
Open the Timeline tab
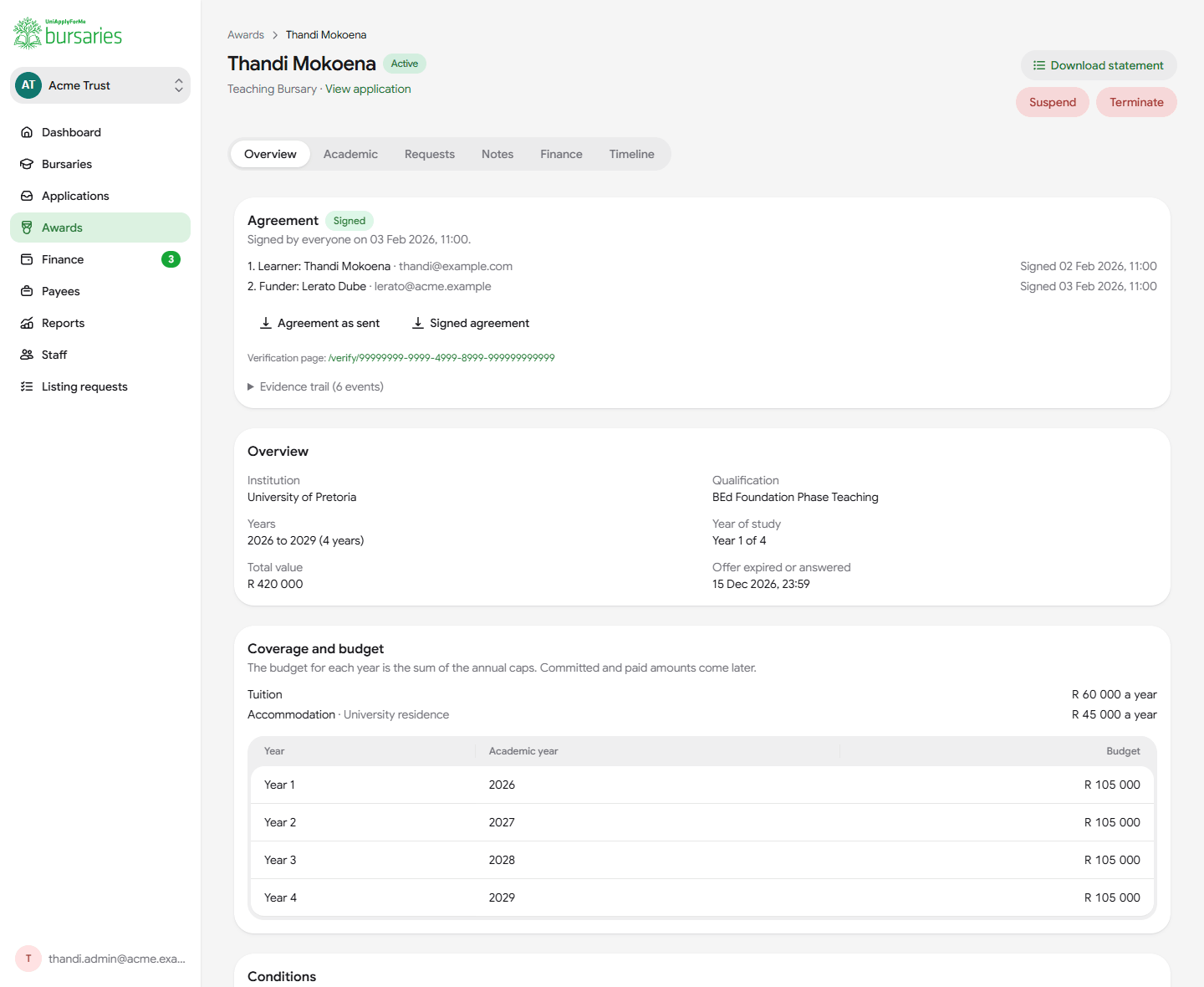pyautogui.click(x=632, y=154)
